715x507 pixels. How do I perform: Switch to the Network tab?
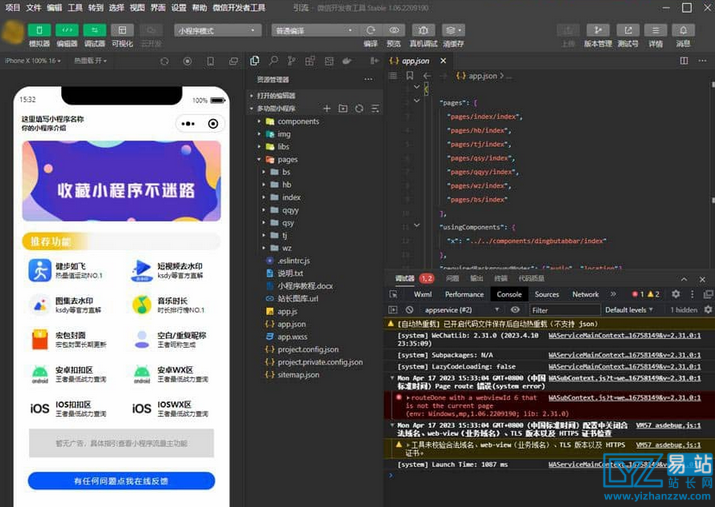point(585,294)
